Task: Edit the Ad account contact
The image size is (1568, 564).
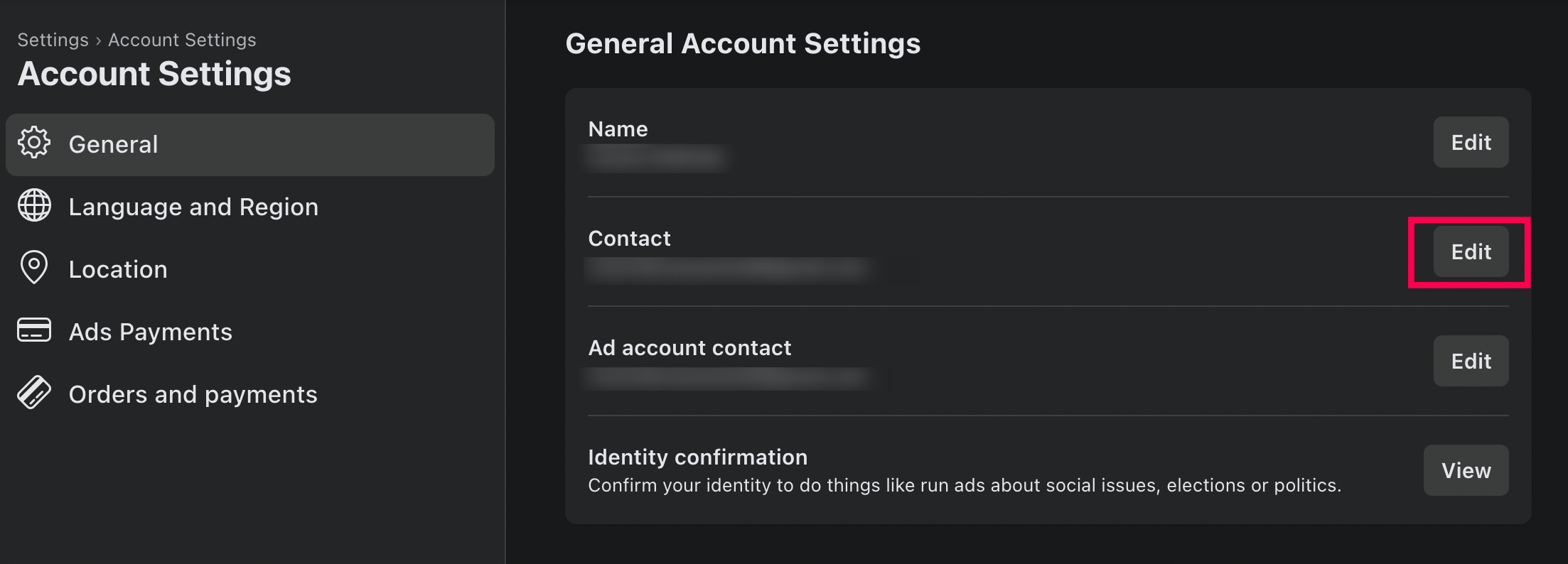Action: click(x=1471, y=361)
